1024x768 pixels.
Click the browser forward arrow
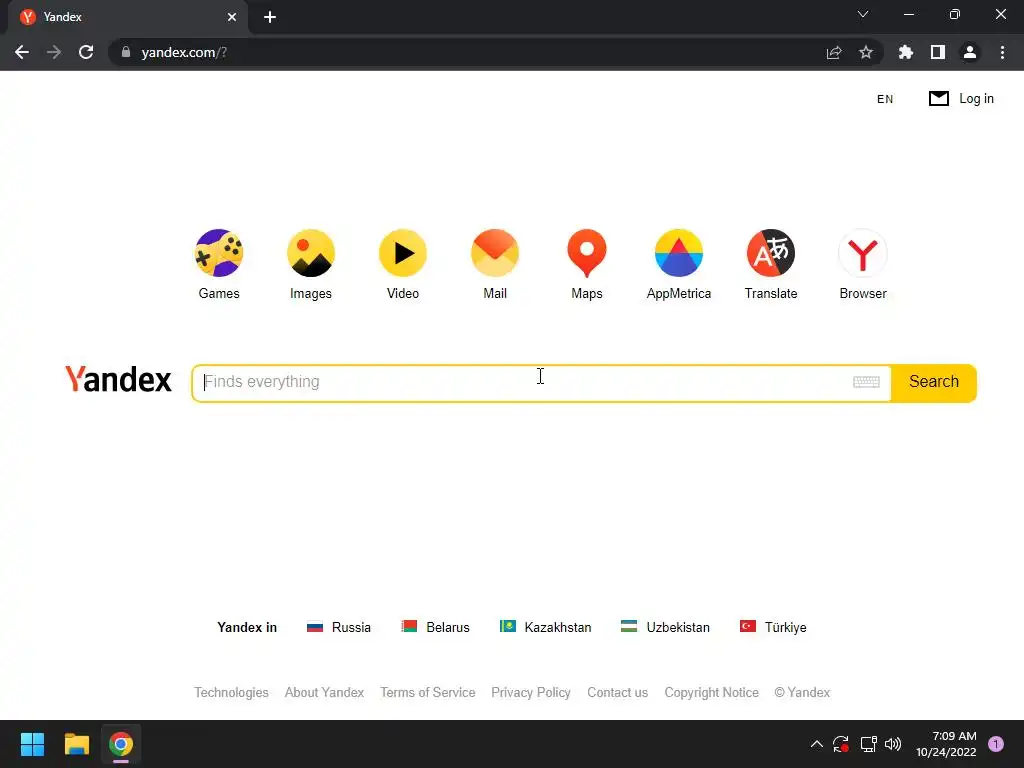(54, 52)
